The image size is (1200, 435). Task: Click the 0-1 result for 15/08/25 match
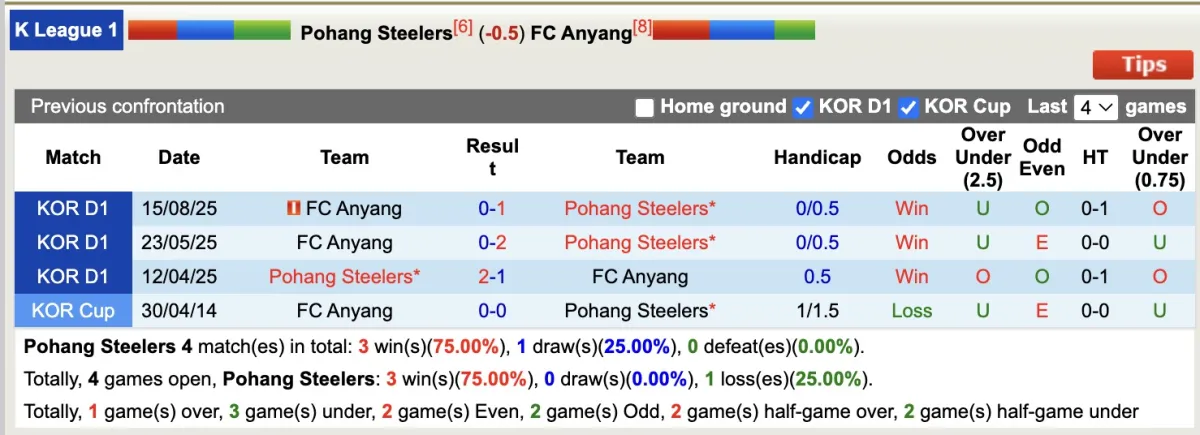point(492,209)
